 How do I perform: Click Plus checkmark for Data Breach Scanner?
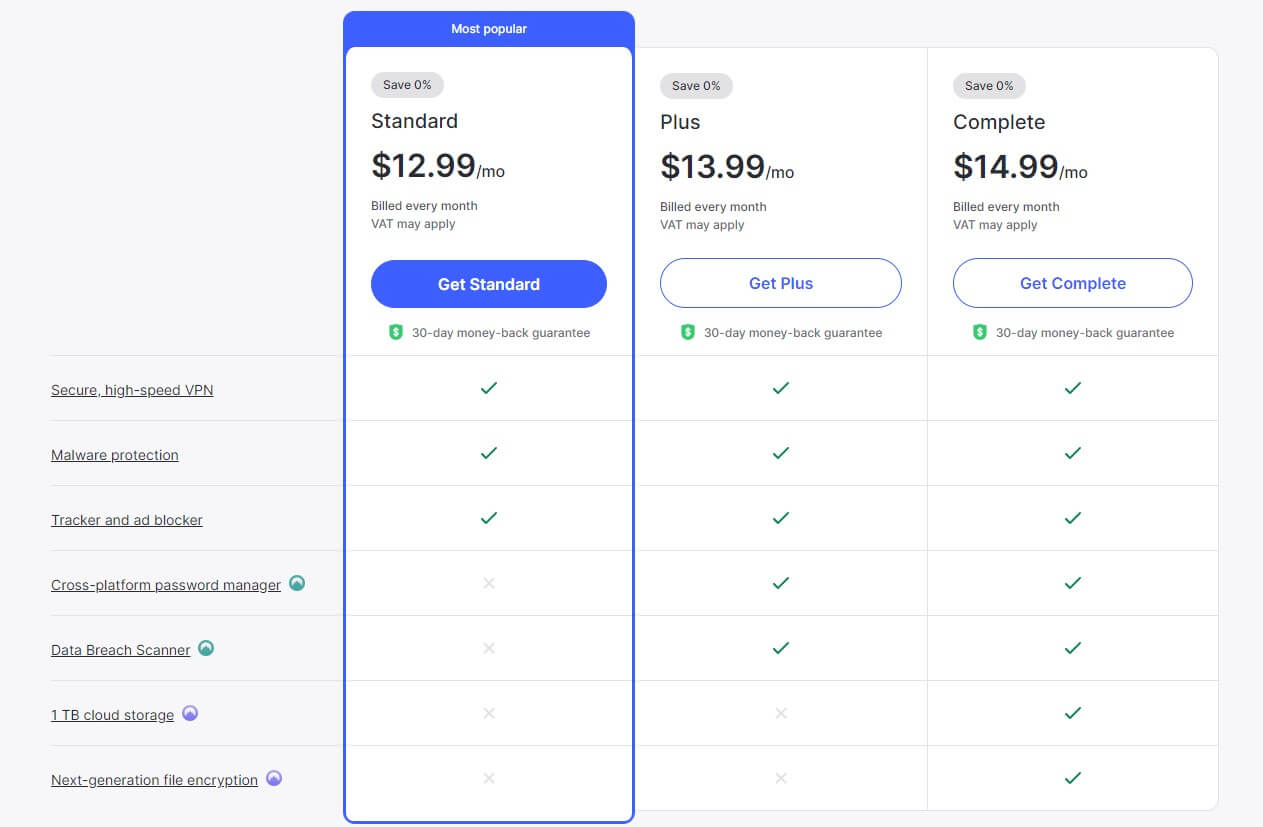coord(781,648)
